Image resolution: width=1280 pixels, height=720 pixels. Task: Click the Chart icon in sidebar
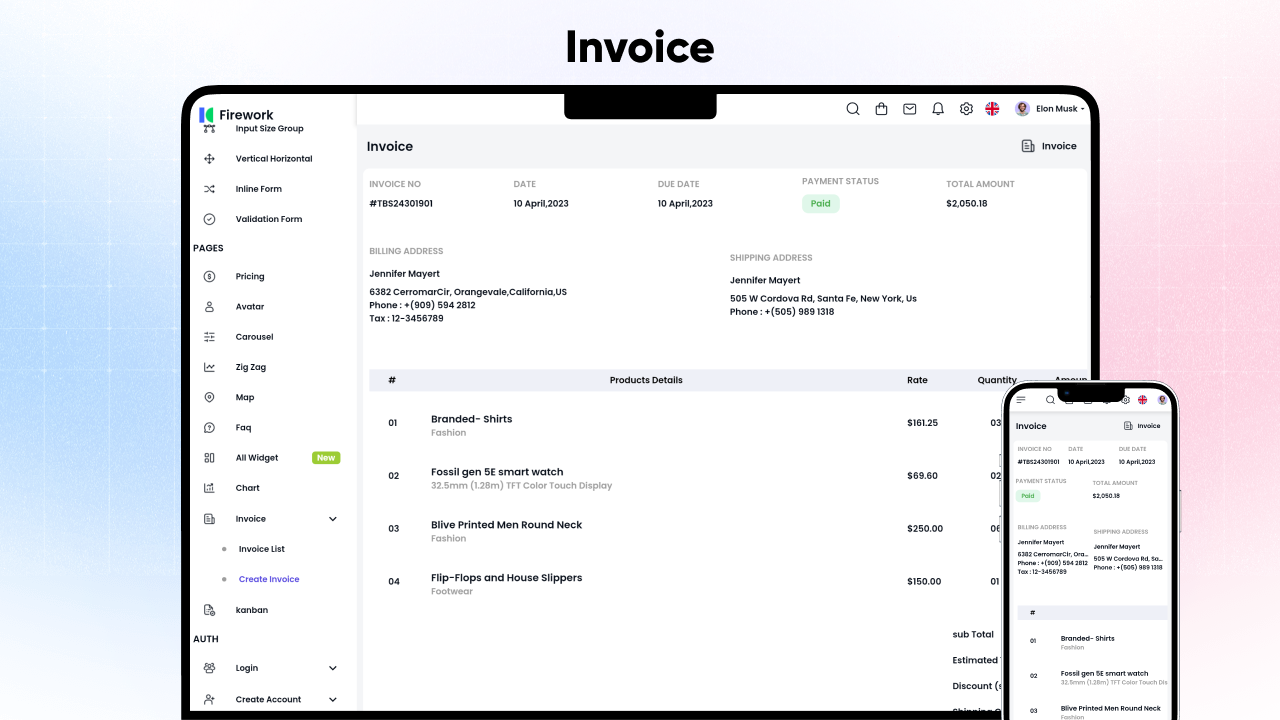[209, 488]
